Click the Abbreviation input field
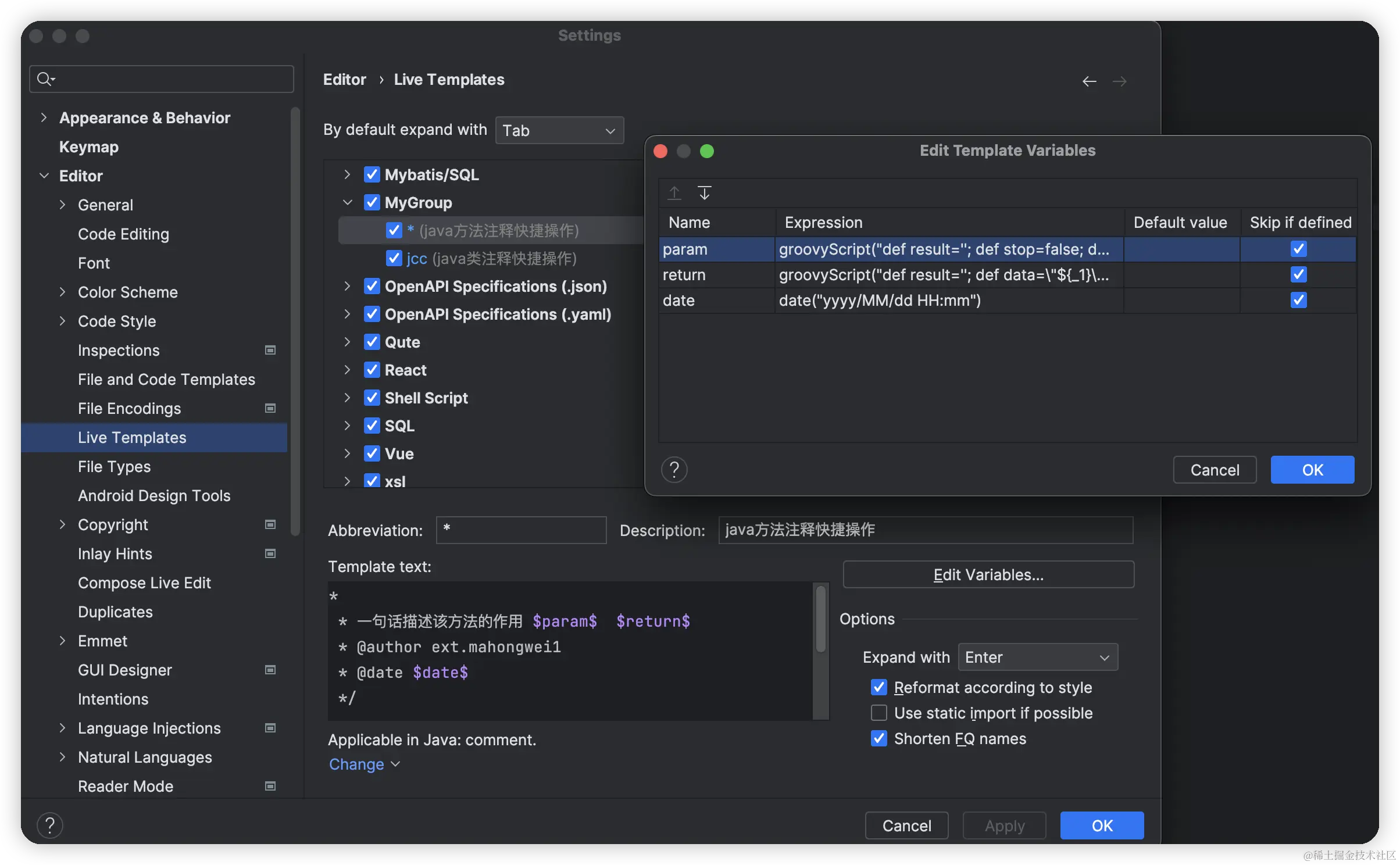Screen dimensions: 1400x865 coord(521,530)
